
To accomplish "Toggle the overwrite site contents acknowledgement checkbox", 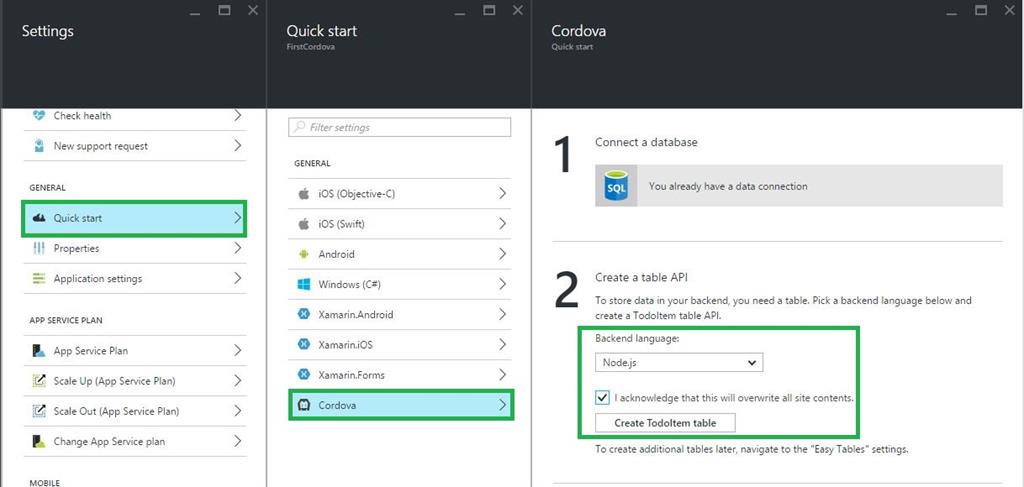I will click(x=602, y=397).
